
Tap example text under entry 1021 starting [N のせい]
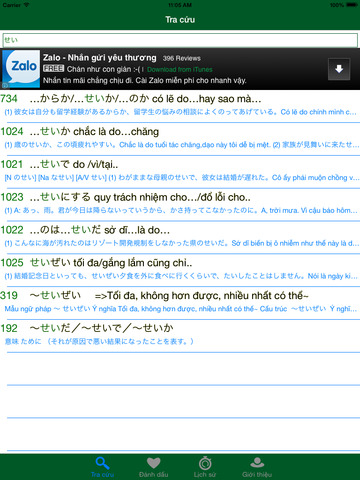pos(182,178)
